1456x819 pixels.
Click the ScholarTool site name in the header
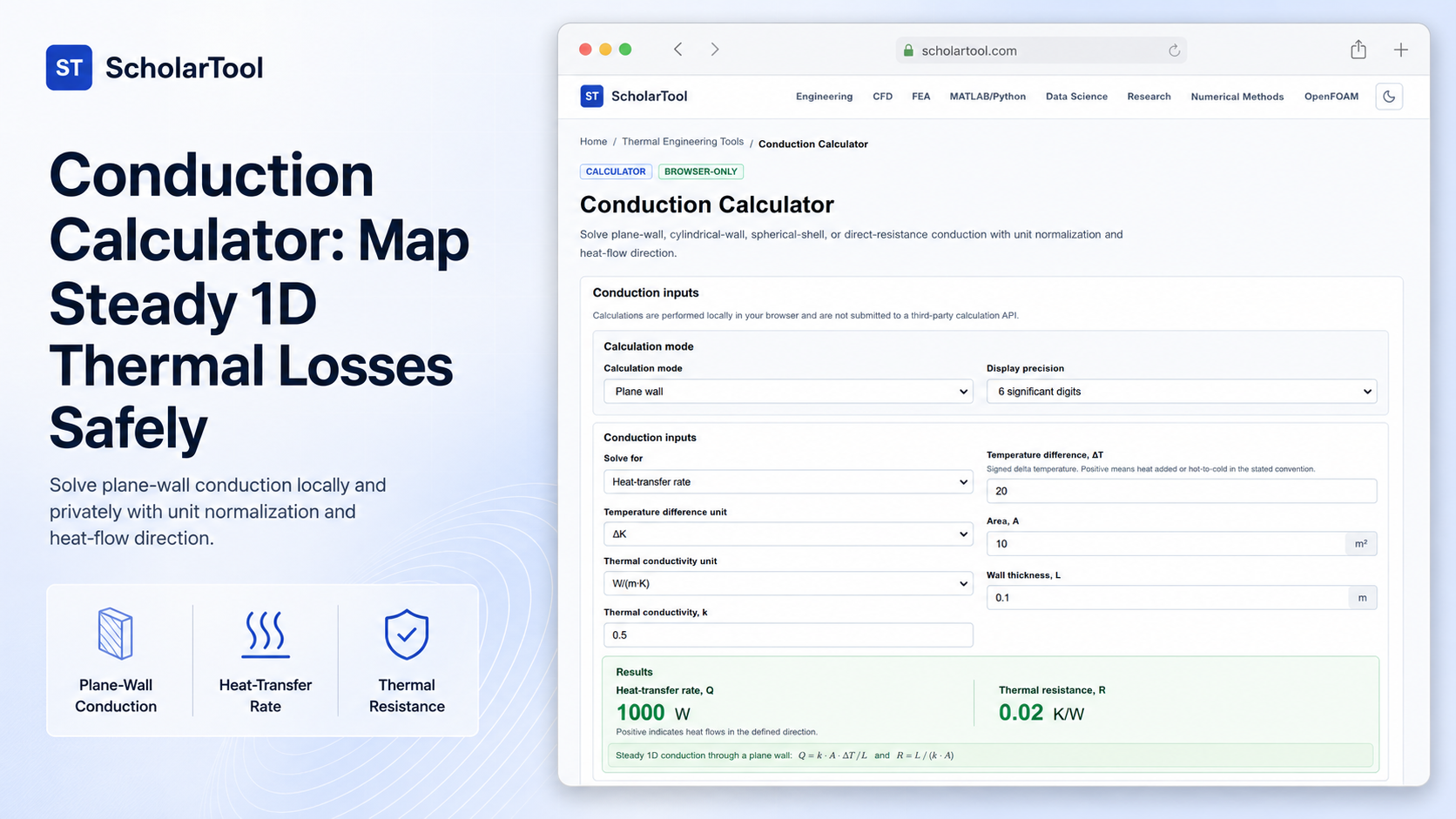click(649, 96)
